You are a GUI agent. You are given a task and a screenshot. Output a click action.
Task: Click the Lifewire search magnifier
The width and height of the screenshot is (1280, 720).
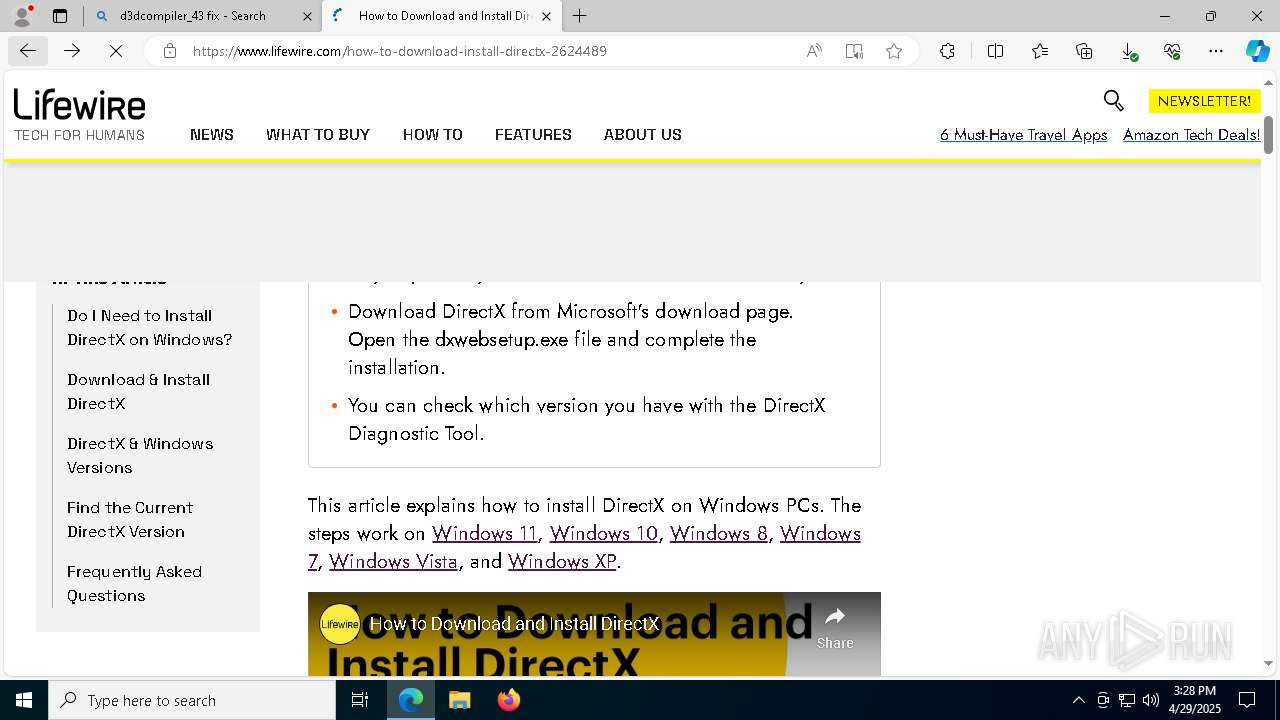[1113, 100]
